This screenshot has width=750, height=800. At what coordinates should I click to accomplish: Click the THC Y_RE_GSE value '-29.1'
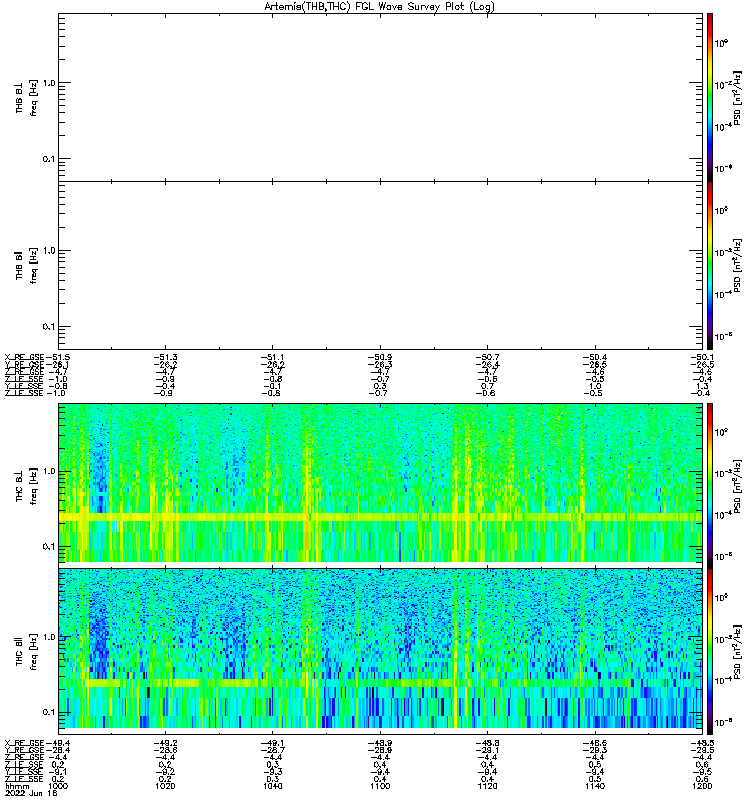pos(488,750)
